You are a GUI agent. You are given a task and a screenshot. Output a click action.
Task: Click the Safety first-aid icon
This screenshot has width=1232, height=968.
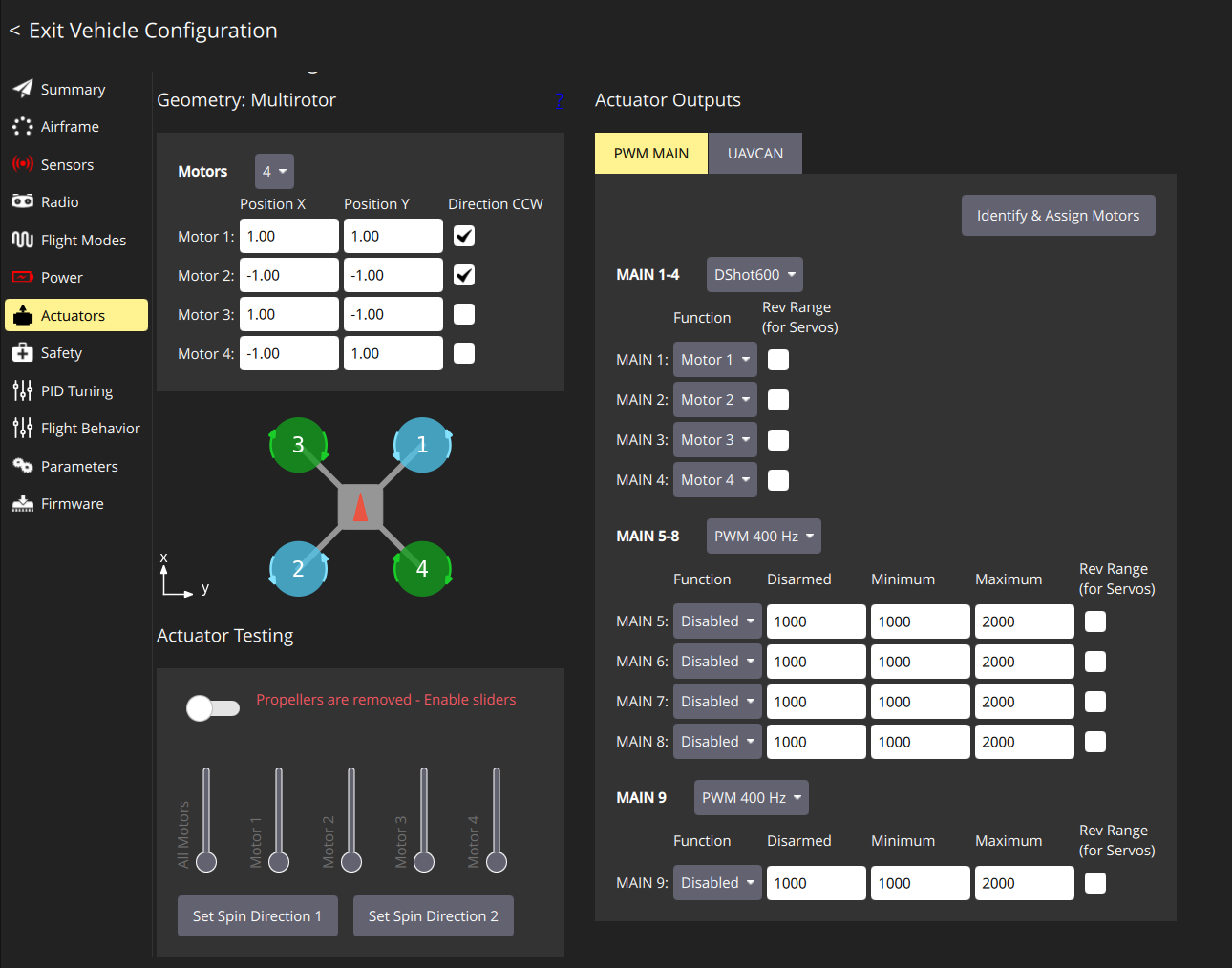pos(23,352)
